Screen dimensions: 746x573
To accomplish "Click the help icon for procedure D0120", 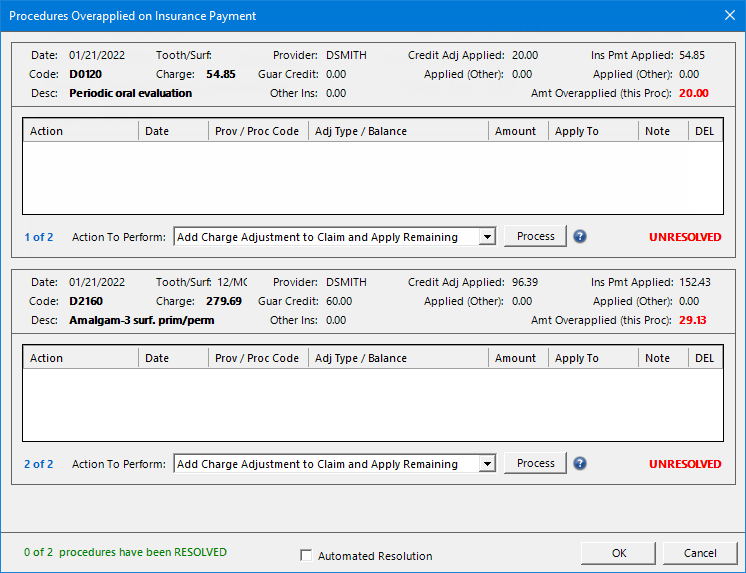I will [580, 237].
